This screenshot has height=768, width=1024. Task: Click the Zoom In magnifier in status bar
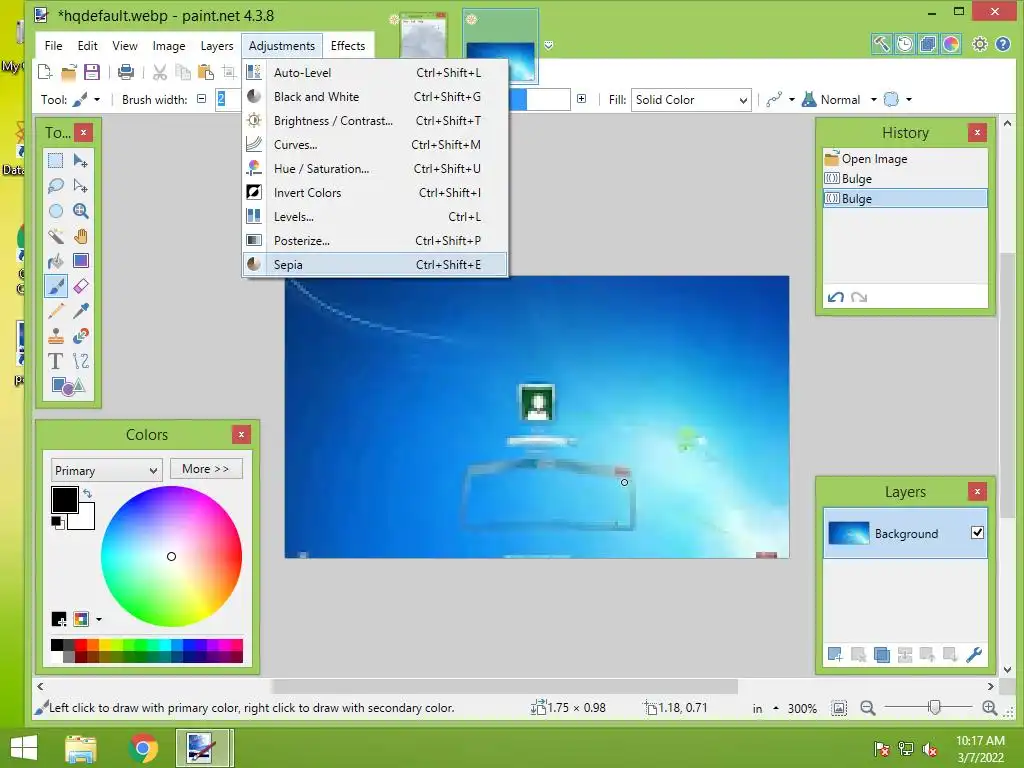pos(989,708)
